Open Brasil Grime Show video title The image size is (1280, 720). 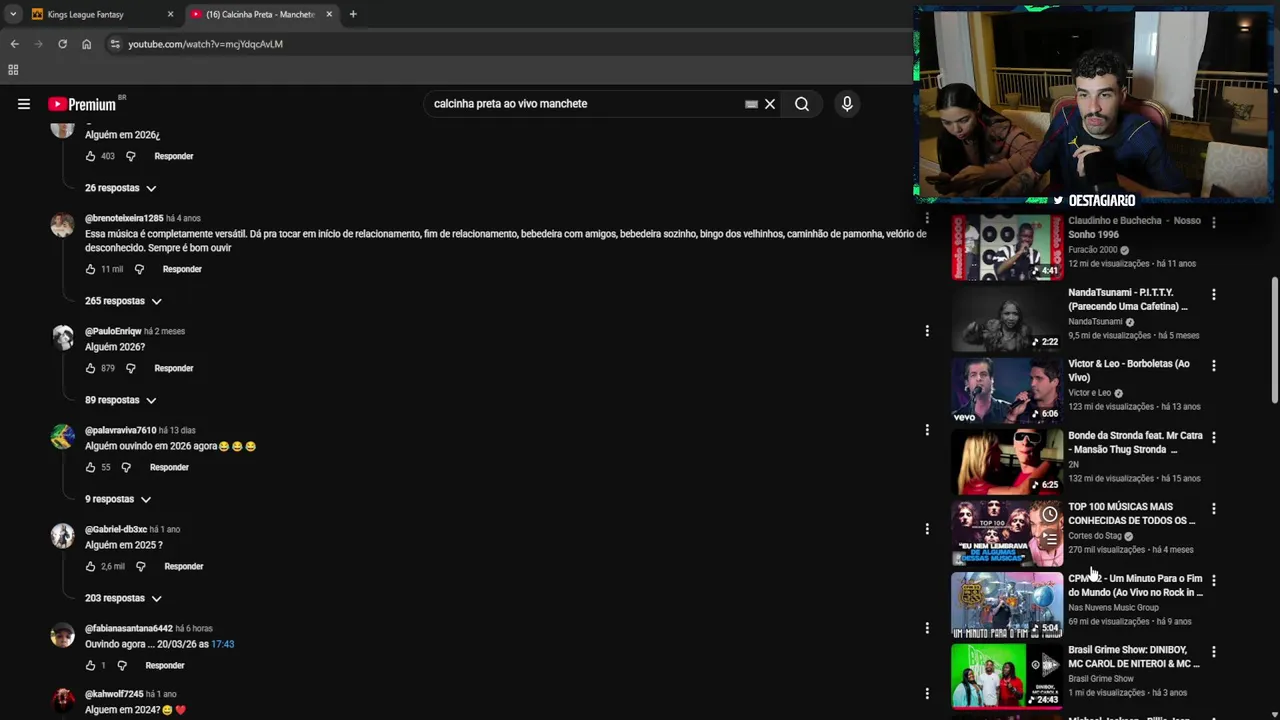1134,657
